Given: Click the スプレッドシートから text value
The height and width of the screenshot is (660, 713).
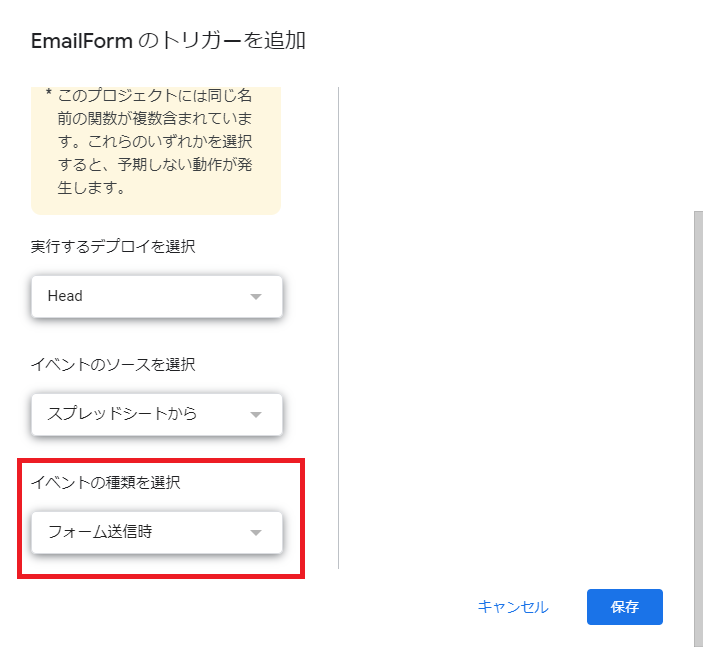Looking at the screenshot, I should (122, 415).
